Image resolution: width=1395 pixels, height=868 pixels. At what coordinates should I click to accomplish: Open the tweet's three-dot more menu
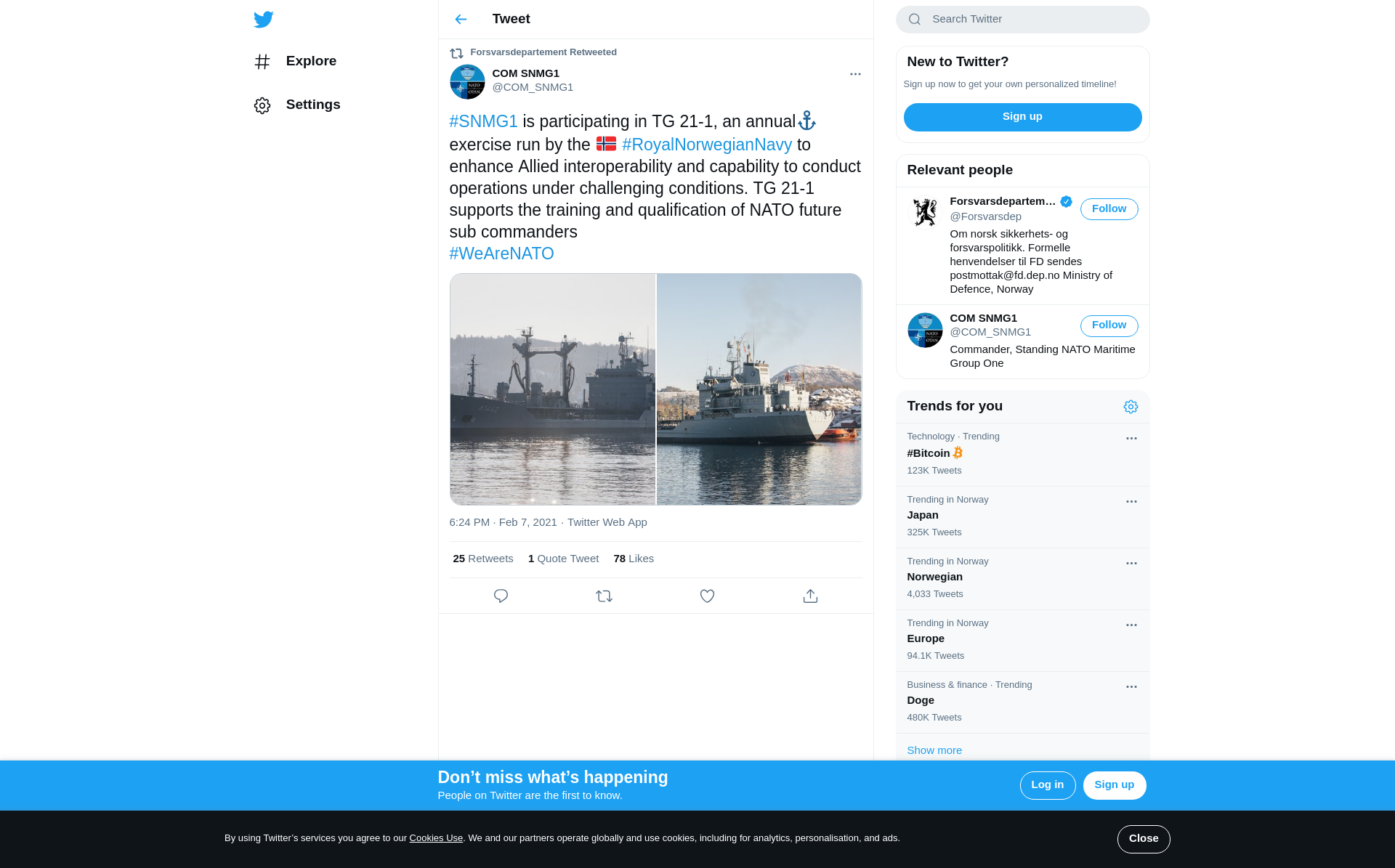pyautogui.click(x=855, y=74)
